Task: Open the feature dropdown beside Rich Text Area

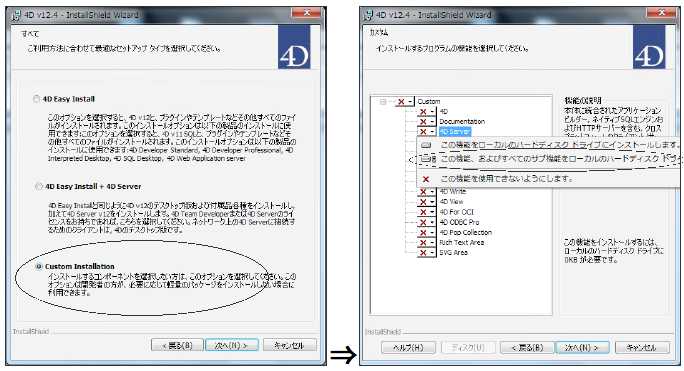Action: pyautogui.click(x=427, y=243)
